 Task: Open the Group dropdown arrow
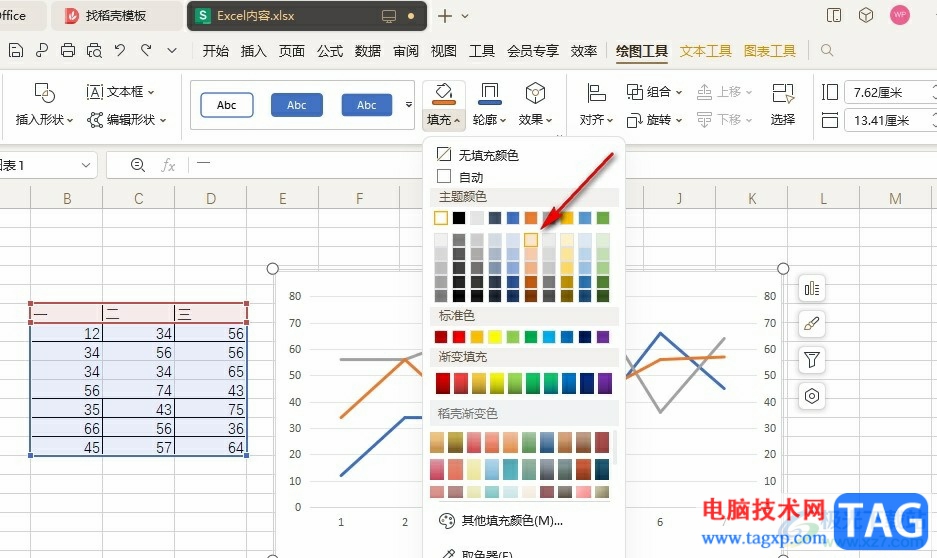pyautogui.click(x=679, y=93)
